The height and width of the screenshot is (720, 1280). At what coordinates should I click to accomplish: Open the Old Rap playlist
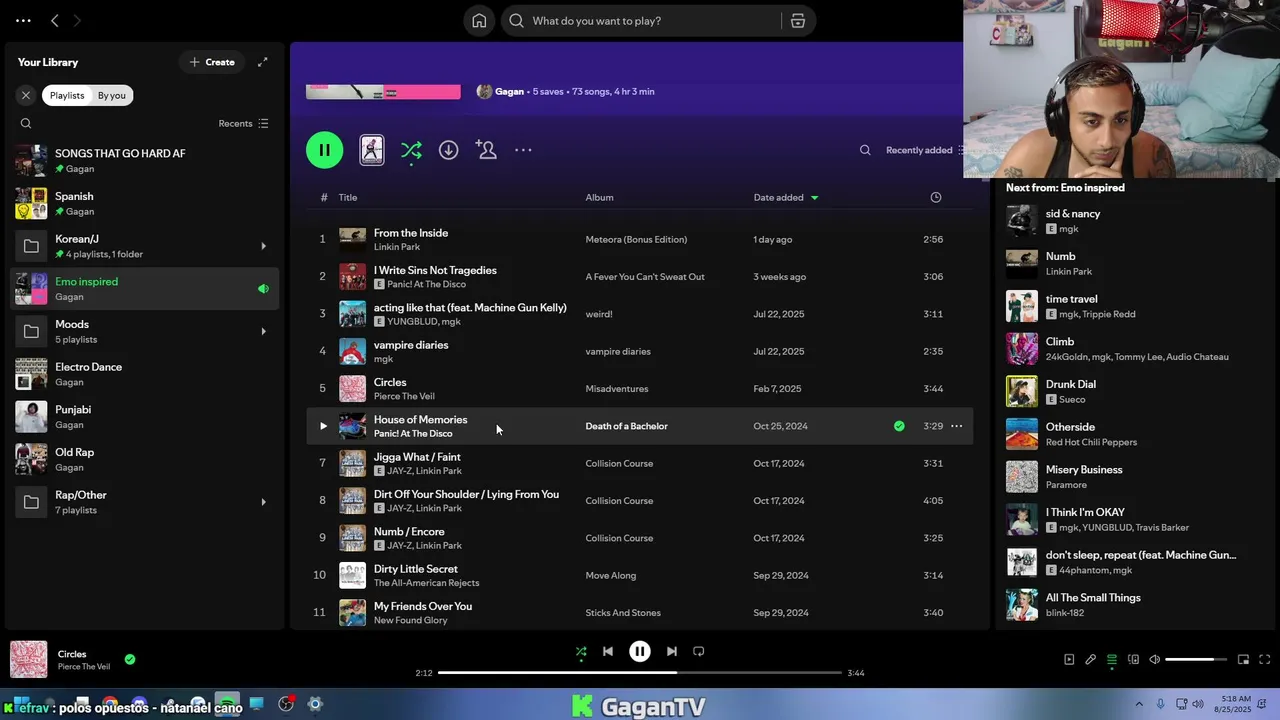pos(145,459)
